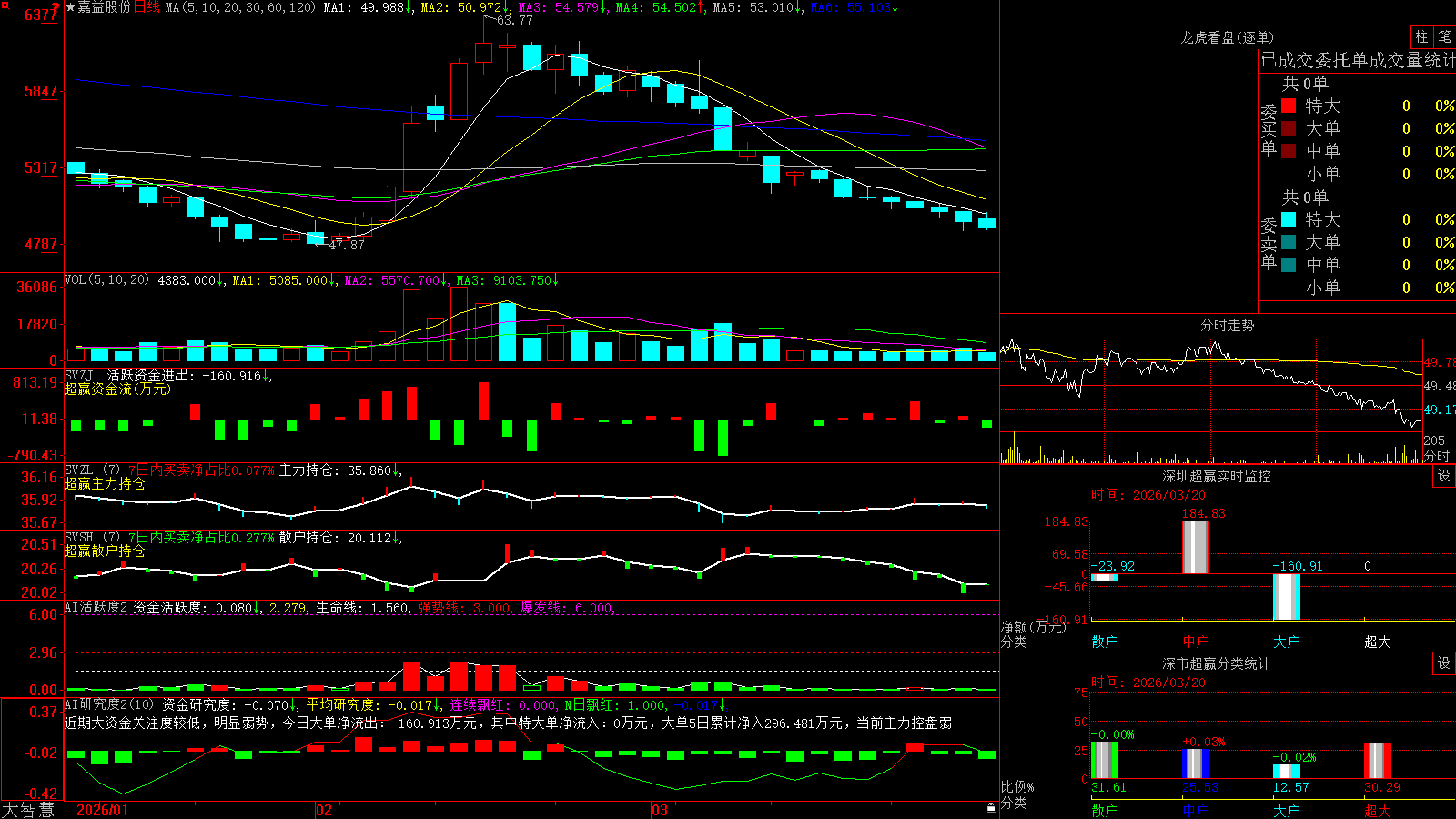Click the VOL(5,10,20) indicator label
Image resolution: width=1456 pixels, height=819 pixels.
(106, 280)
